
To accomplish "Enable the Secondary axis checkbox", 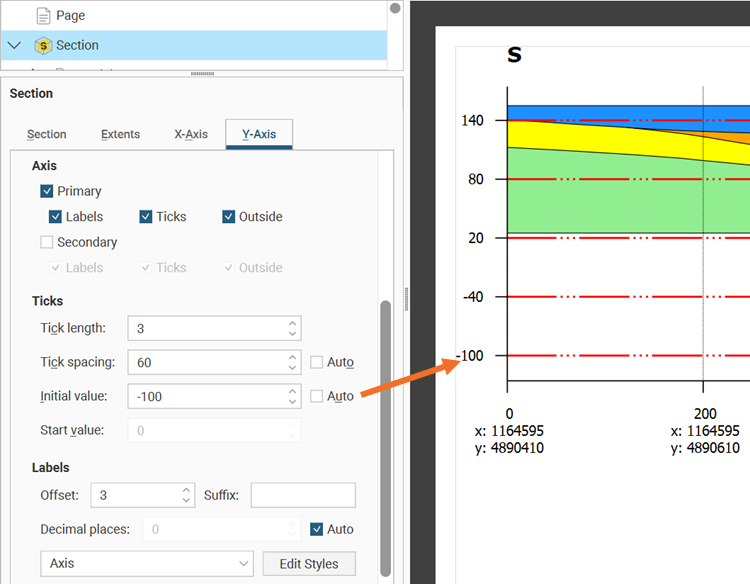I will (x=47, y=242).
